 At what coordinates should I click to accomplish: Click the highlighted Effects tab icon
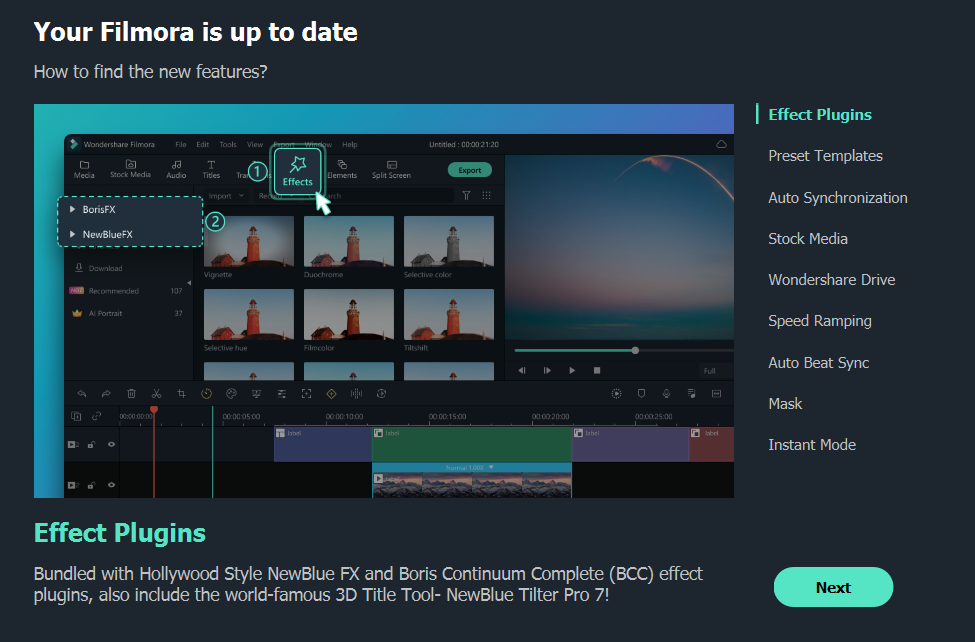pos(298,171)
